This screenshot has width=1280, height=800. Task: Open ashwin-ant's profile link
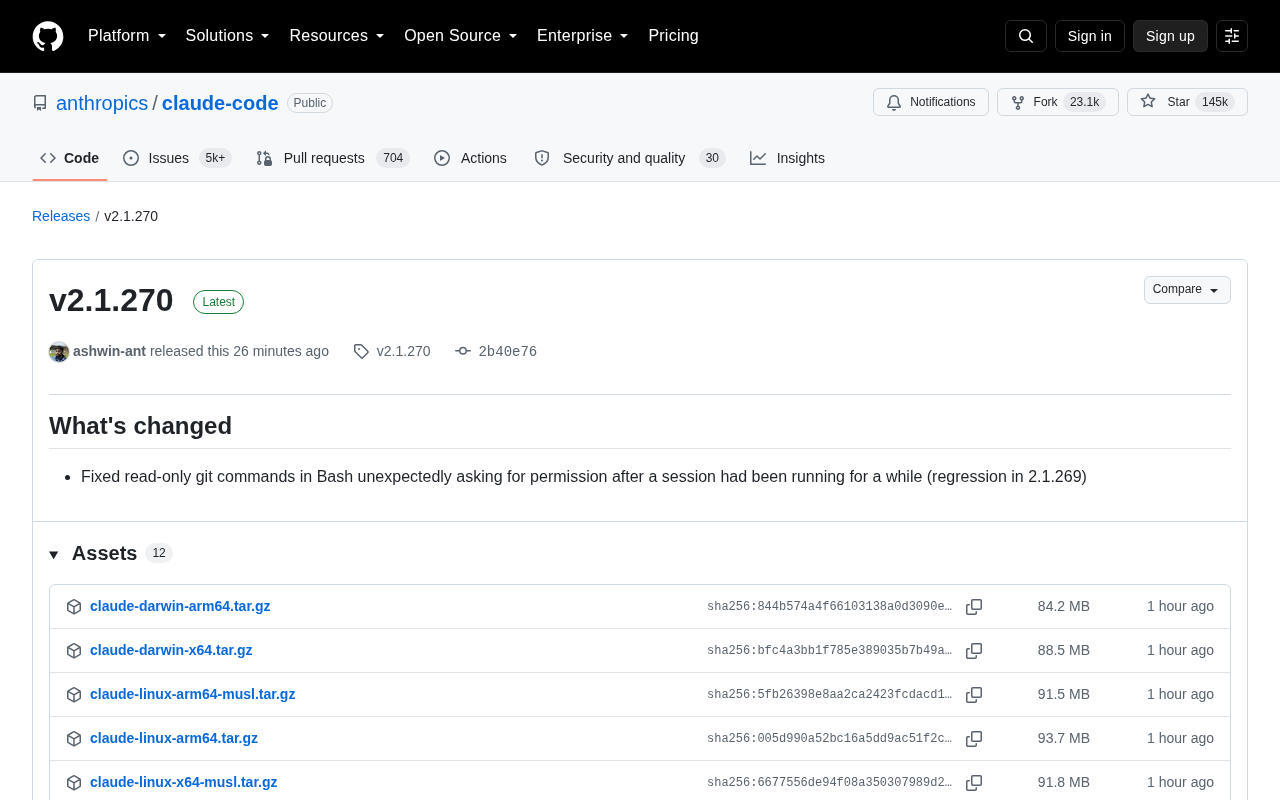[x=109, y=351]
